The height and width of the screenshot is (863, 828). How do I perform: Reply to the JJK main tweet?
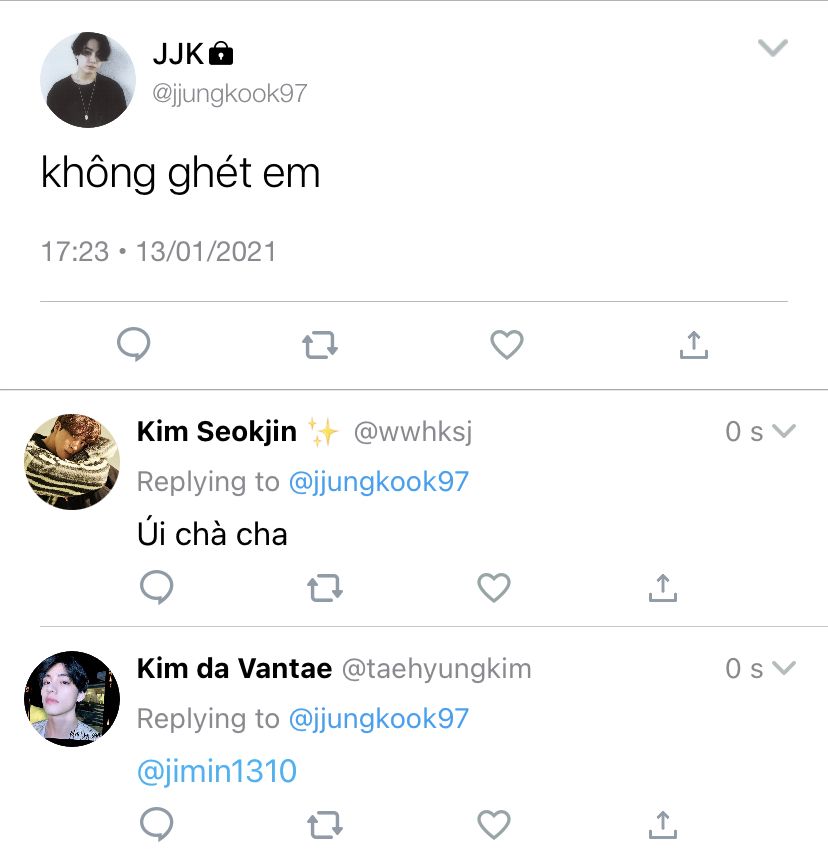tap(134, 345)
